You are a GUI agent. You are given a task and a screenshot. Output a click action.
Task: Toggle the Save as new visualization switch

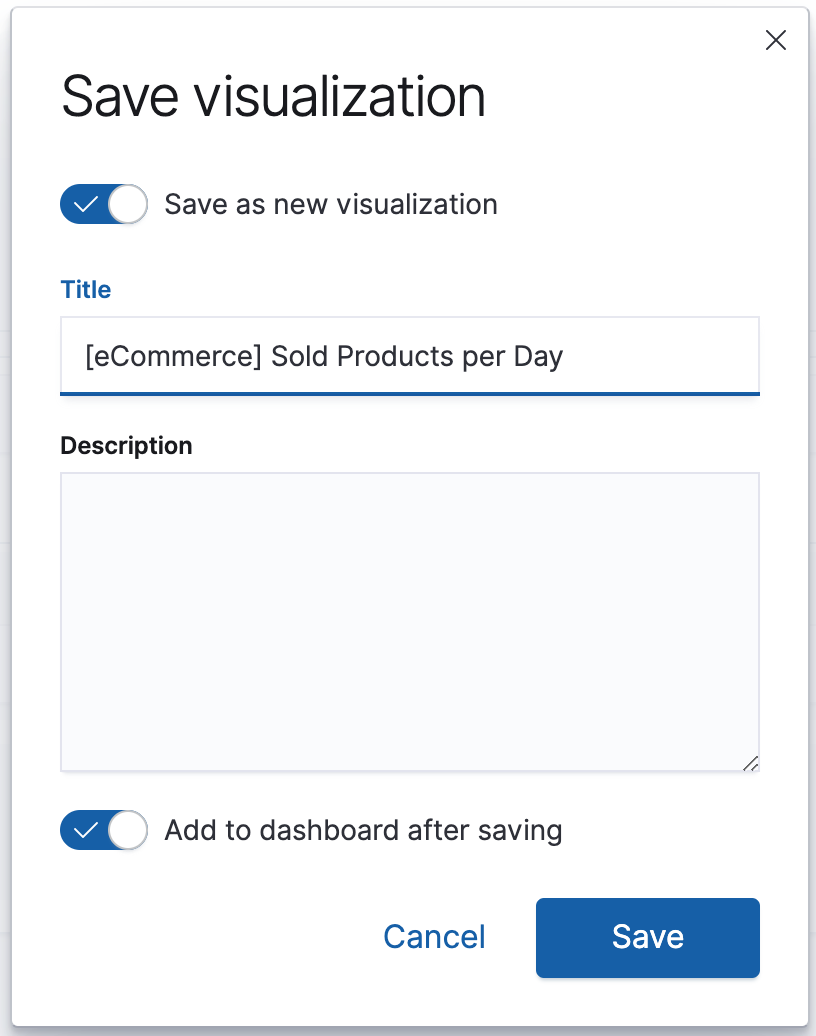click(x=103, y=205)
